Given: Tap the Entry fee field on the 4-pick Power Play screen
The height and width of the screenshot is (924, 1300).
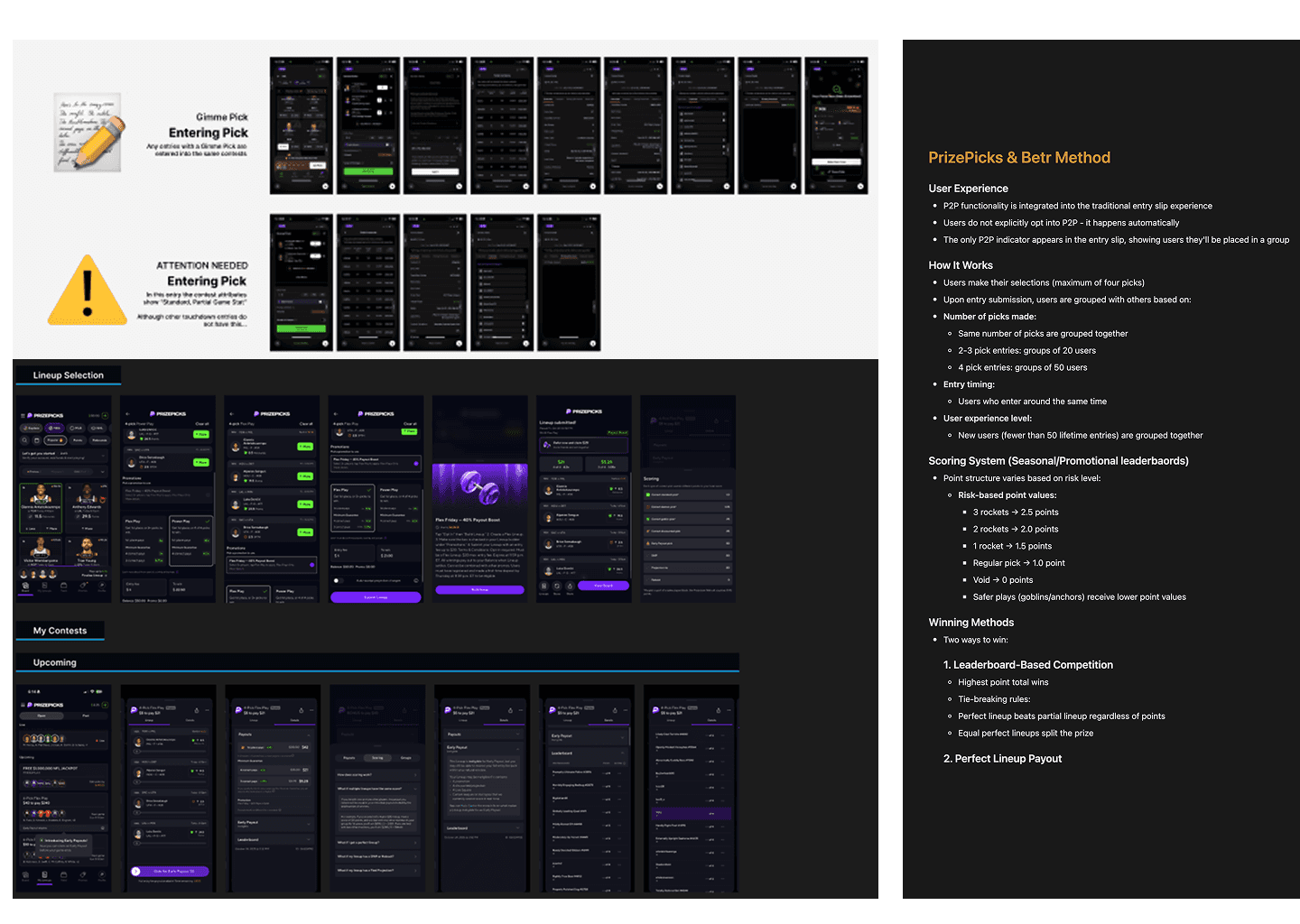Looking at the screenshot, I should [144, 587].
